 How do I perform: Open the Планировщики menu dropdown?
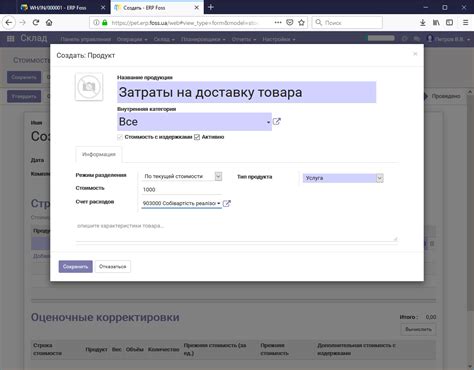(x=203, y=39)
